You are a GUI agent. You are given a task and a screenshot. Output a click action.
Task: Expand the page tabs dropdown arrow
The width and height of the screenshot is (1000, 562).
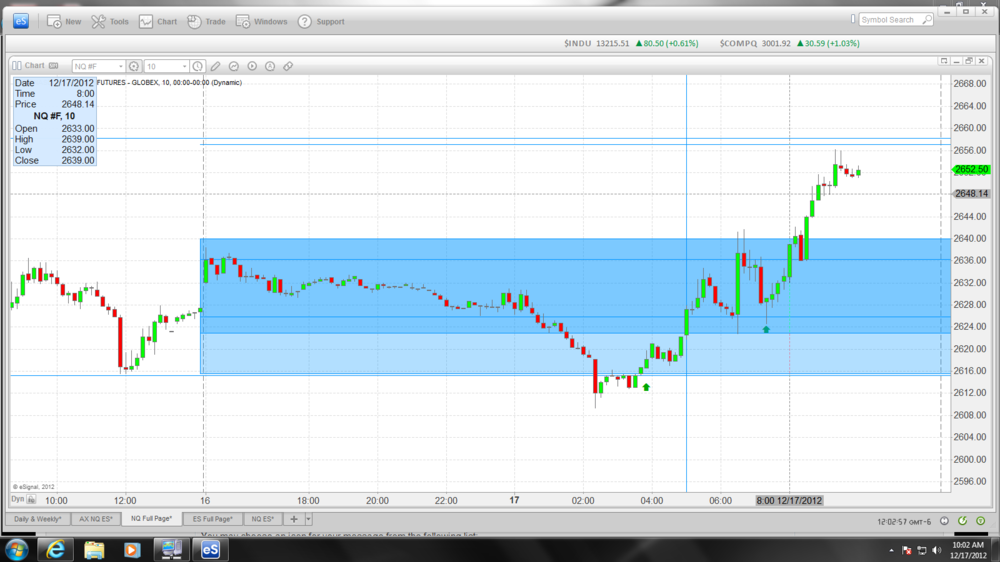[x=309, y=519]
